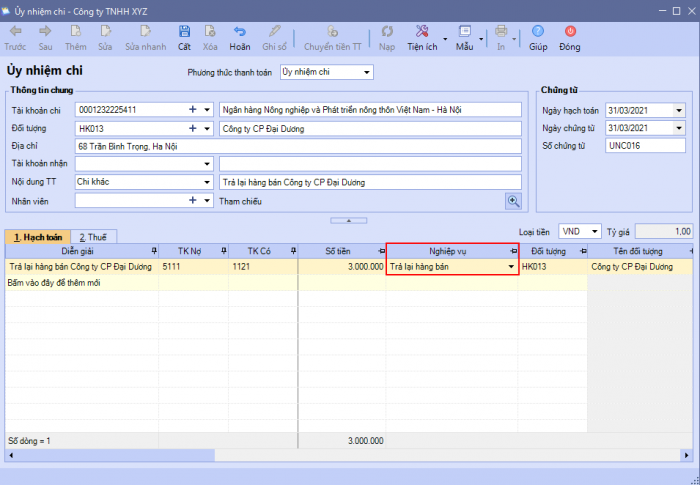
Task: Click the Hoãn undo icon
Action: pos(240,33)
